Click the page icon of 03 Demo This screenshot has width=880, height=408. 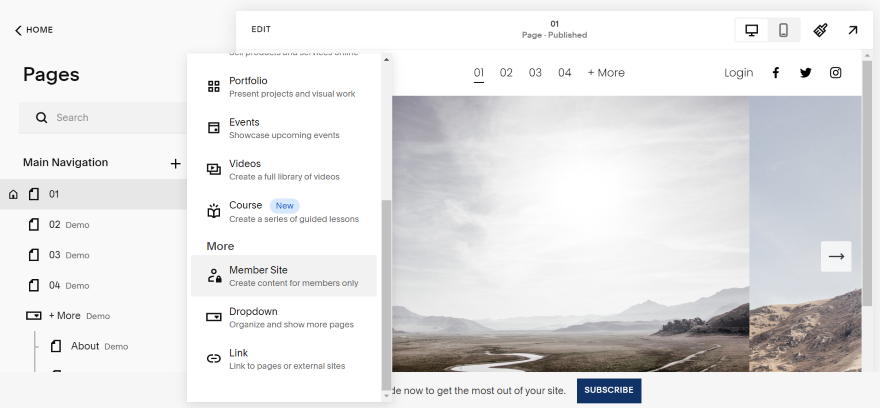34,255
